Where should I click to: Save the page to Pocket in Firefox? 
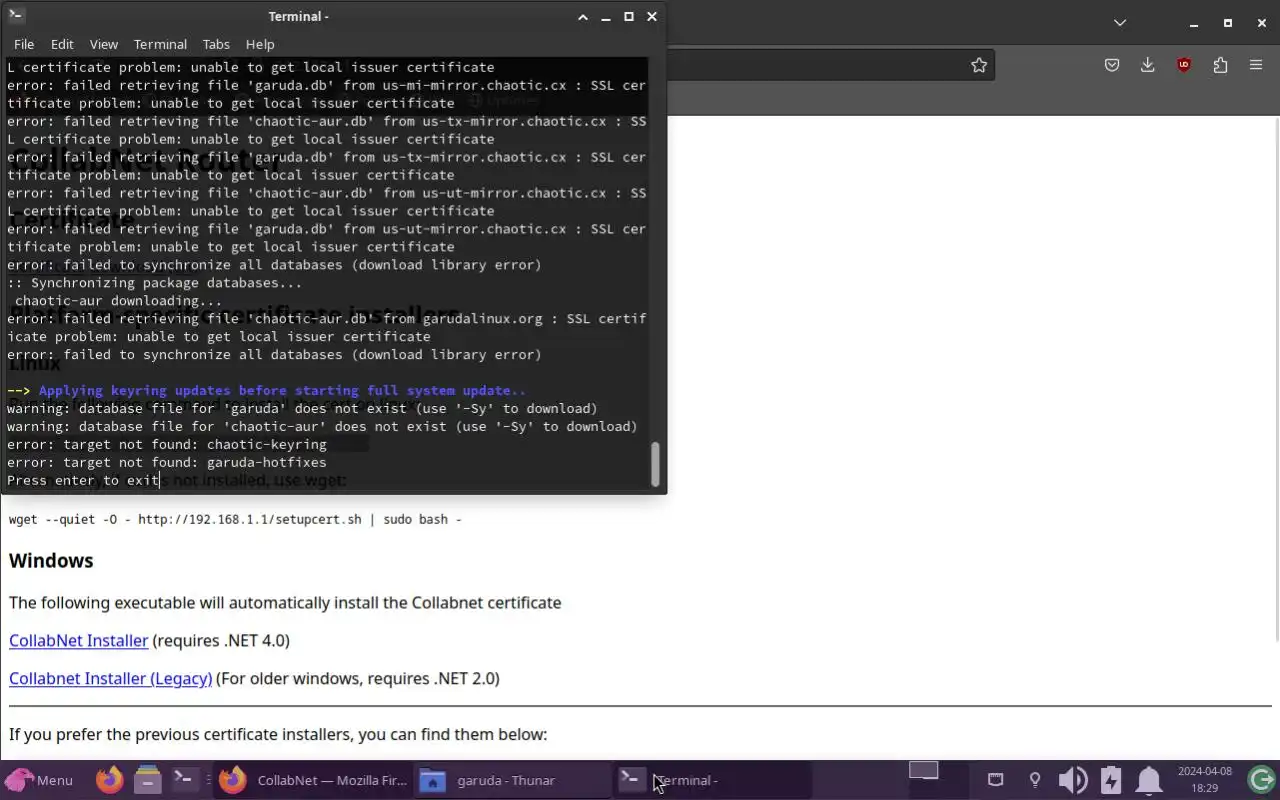click(1112, 65)
